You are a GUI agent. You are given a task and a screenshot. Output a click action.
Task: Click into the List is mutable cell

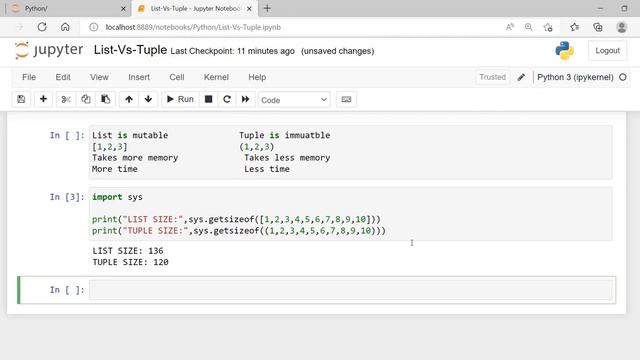click(351, 152)
